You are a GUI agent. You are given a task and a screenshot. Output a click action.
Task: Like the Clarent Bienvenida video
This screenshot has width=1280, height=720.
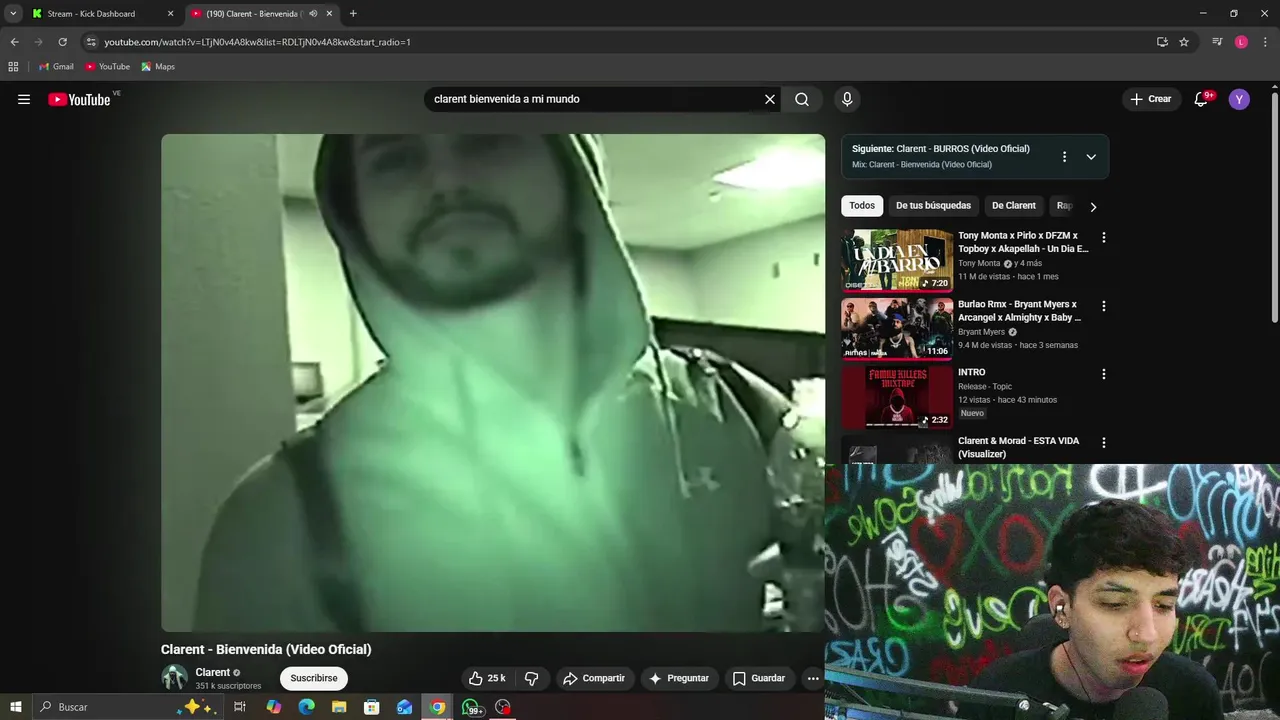click(487, 678)
